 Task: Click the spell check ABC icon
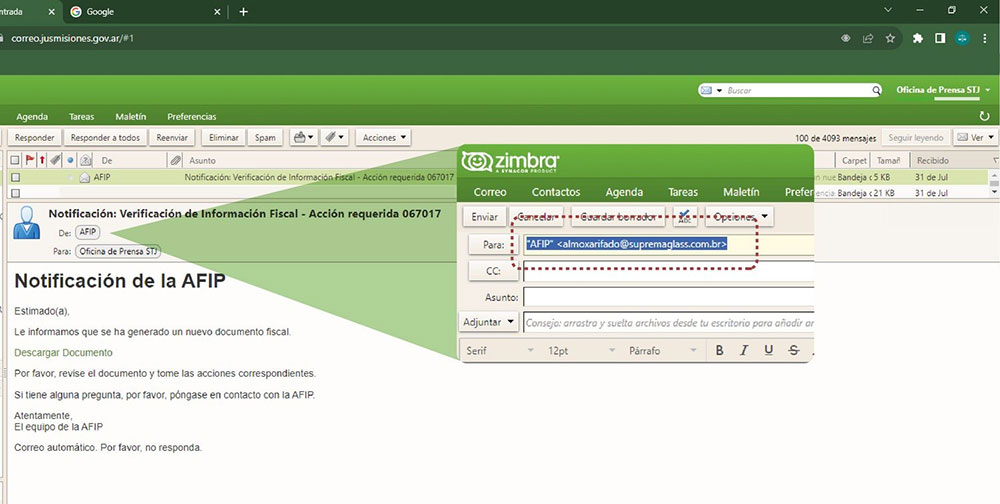685,216
